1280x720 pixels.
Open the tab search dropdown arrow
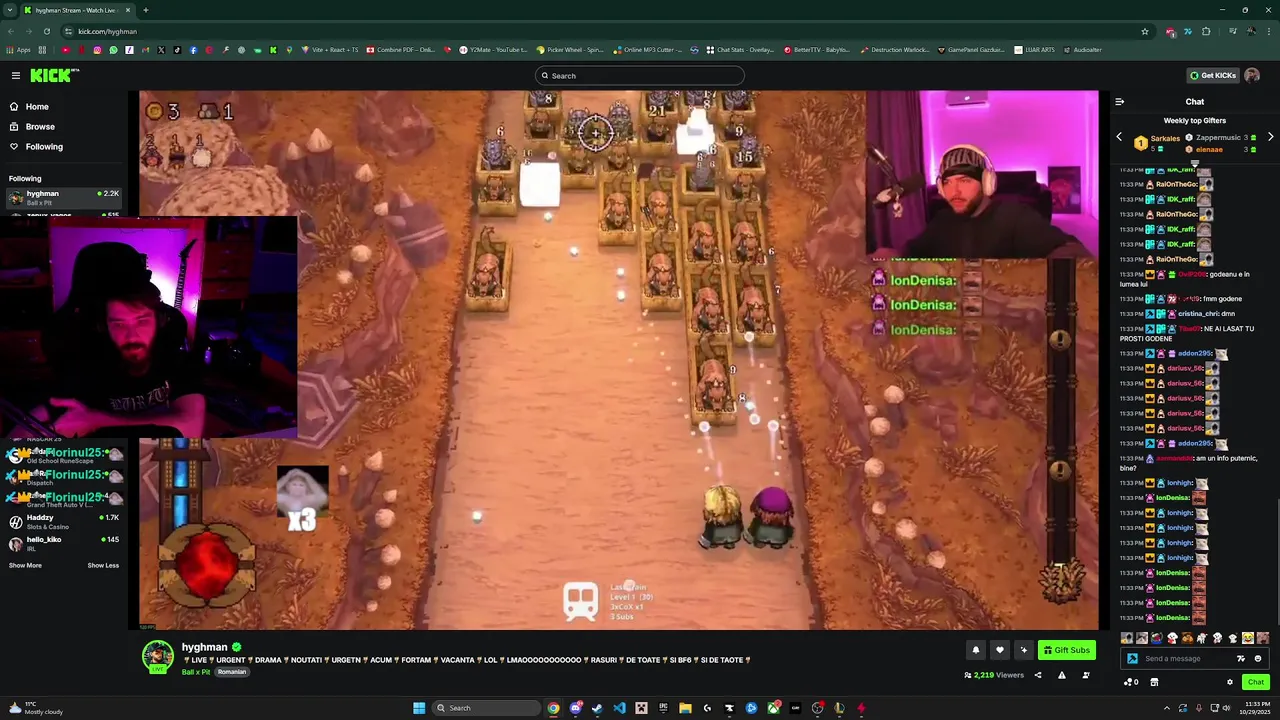pos(9,10)
